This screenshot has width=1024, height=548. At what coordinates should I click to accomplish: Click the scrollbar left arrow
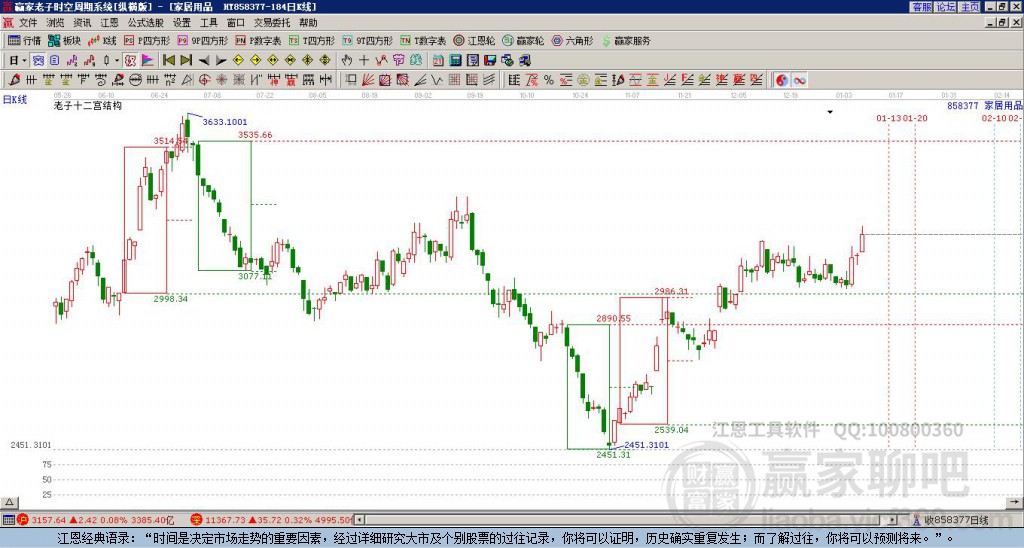[x=359, y=520]
